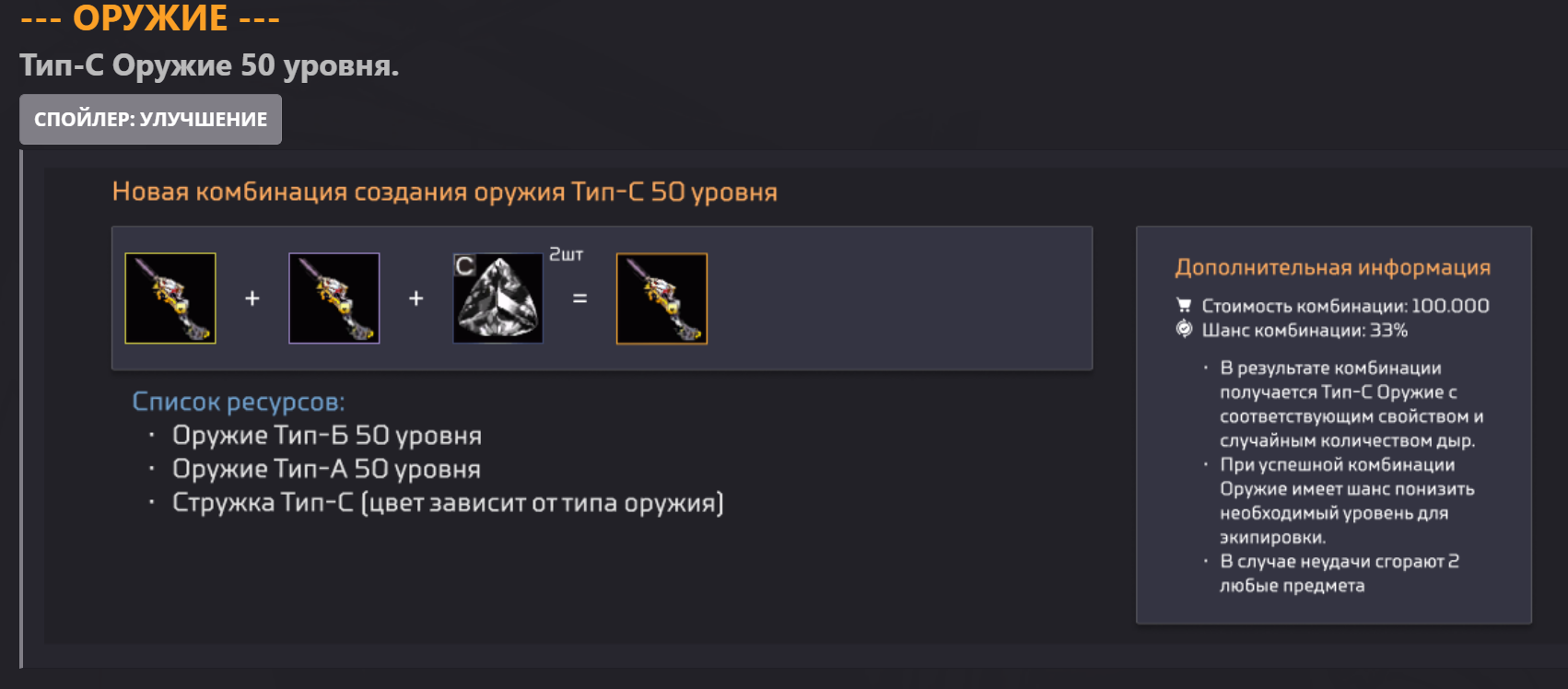Click the Список ресурсов label
1568x689 pixels.
238,402
